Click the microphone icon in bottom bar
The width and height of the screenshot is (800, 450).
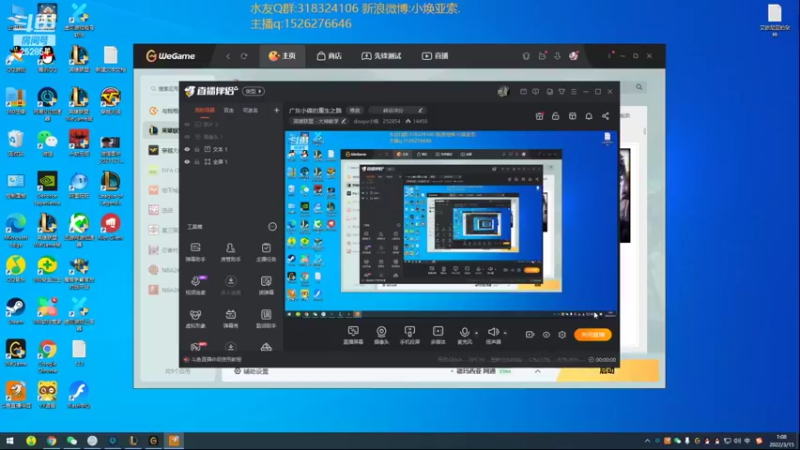pyautogui.click(x=464, y=333)
